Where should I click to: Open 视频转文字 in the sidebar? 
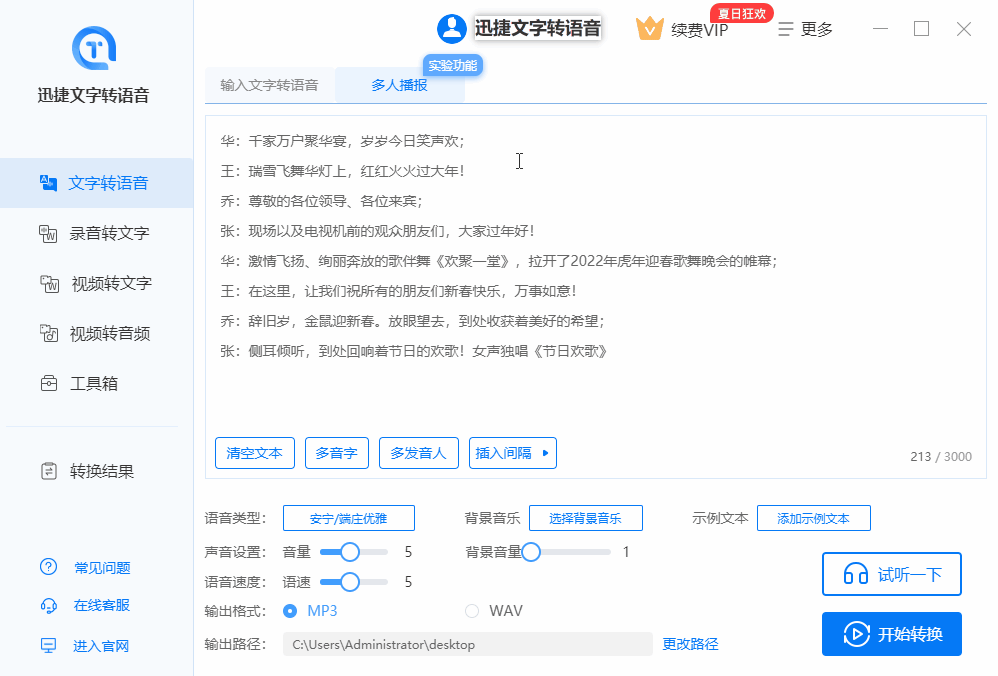(97, 284)
